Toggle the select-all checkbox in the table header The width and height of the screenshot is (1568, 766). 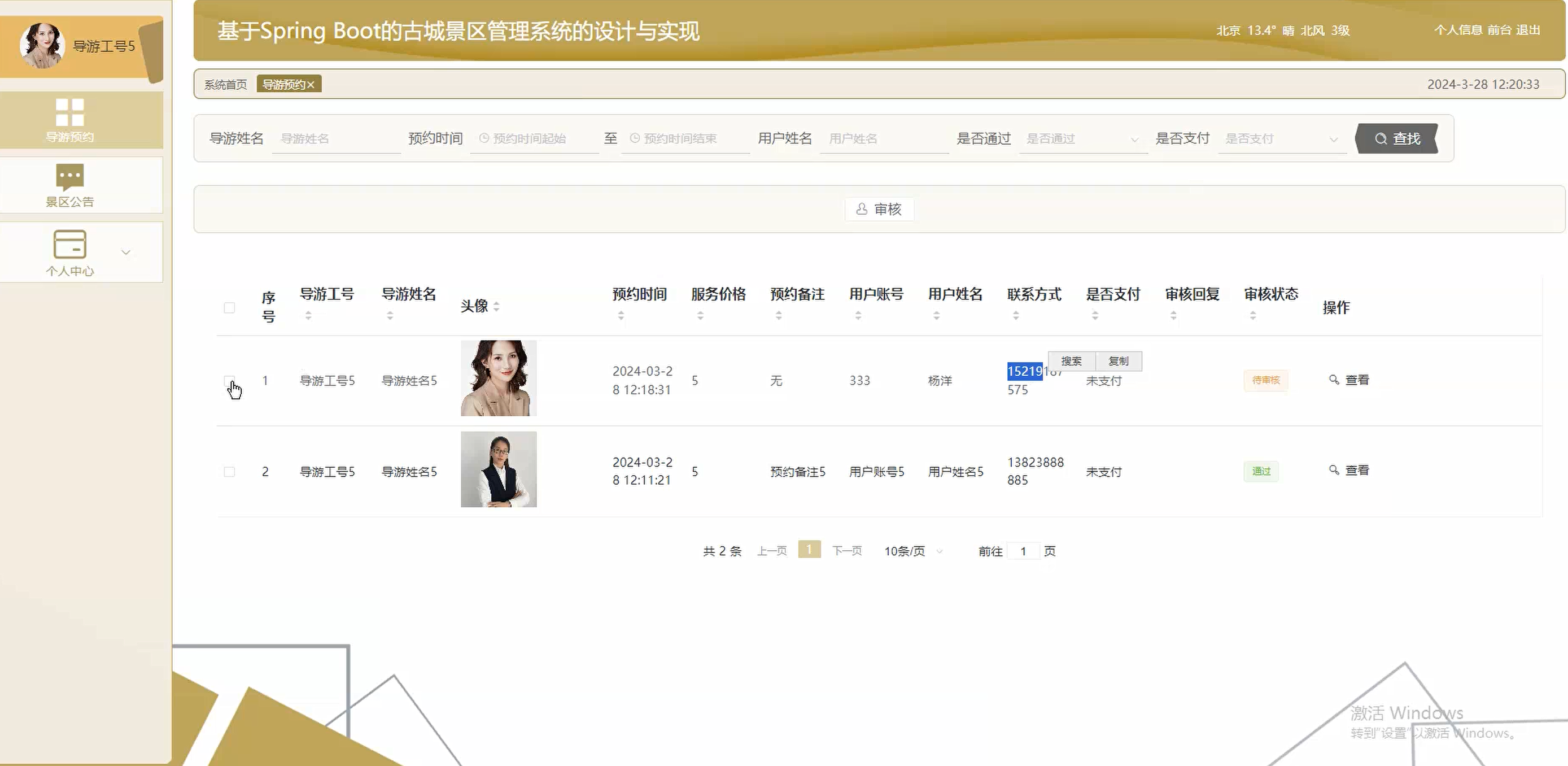[x=229, y=307]
